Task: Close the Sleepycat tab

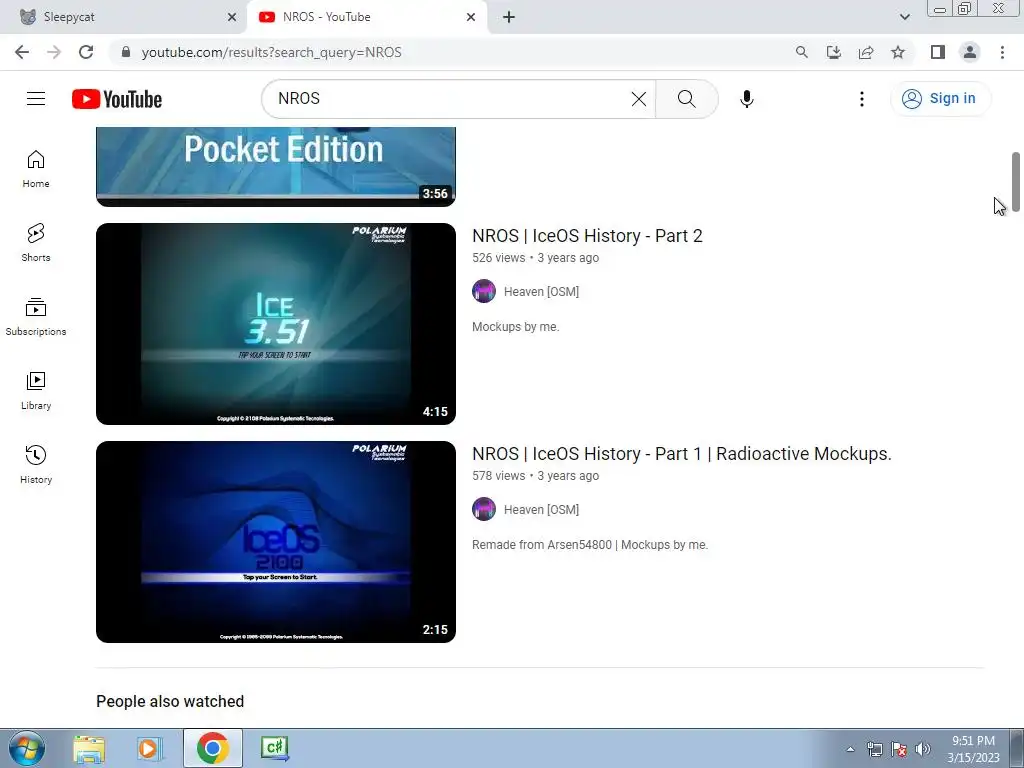Action: (x=232, y=17)
